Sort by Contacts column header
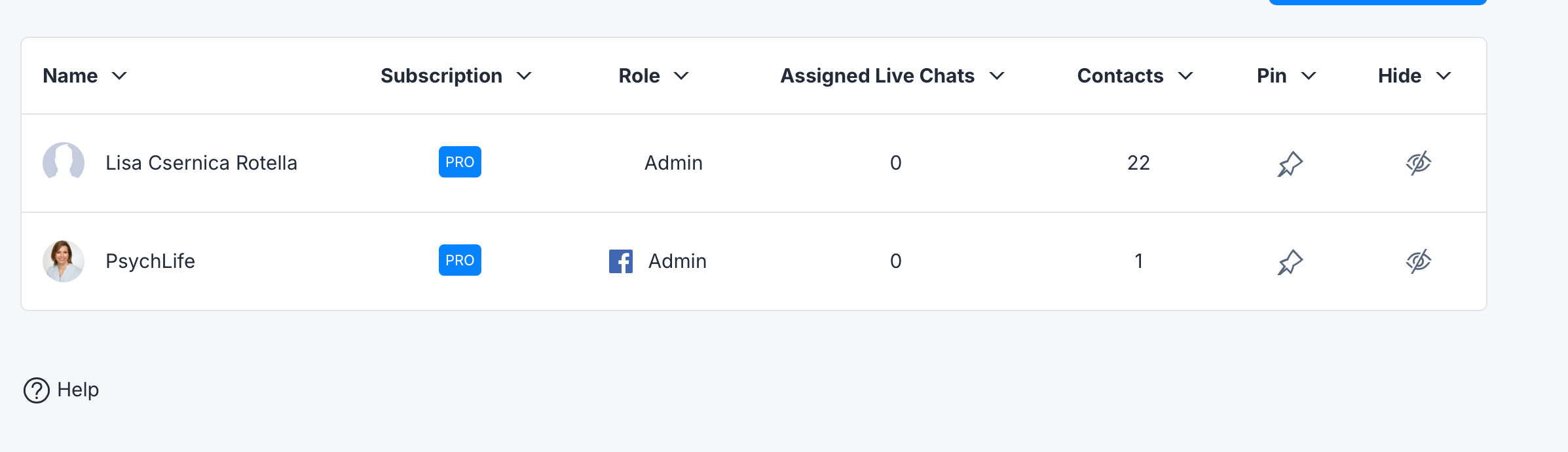The height and width of the screenshot is (452, 1568). (1120, 76)
